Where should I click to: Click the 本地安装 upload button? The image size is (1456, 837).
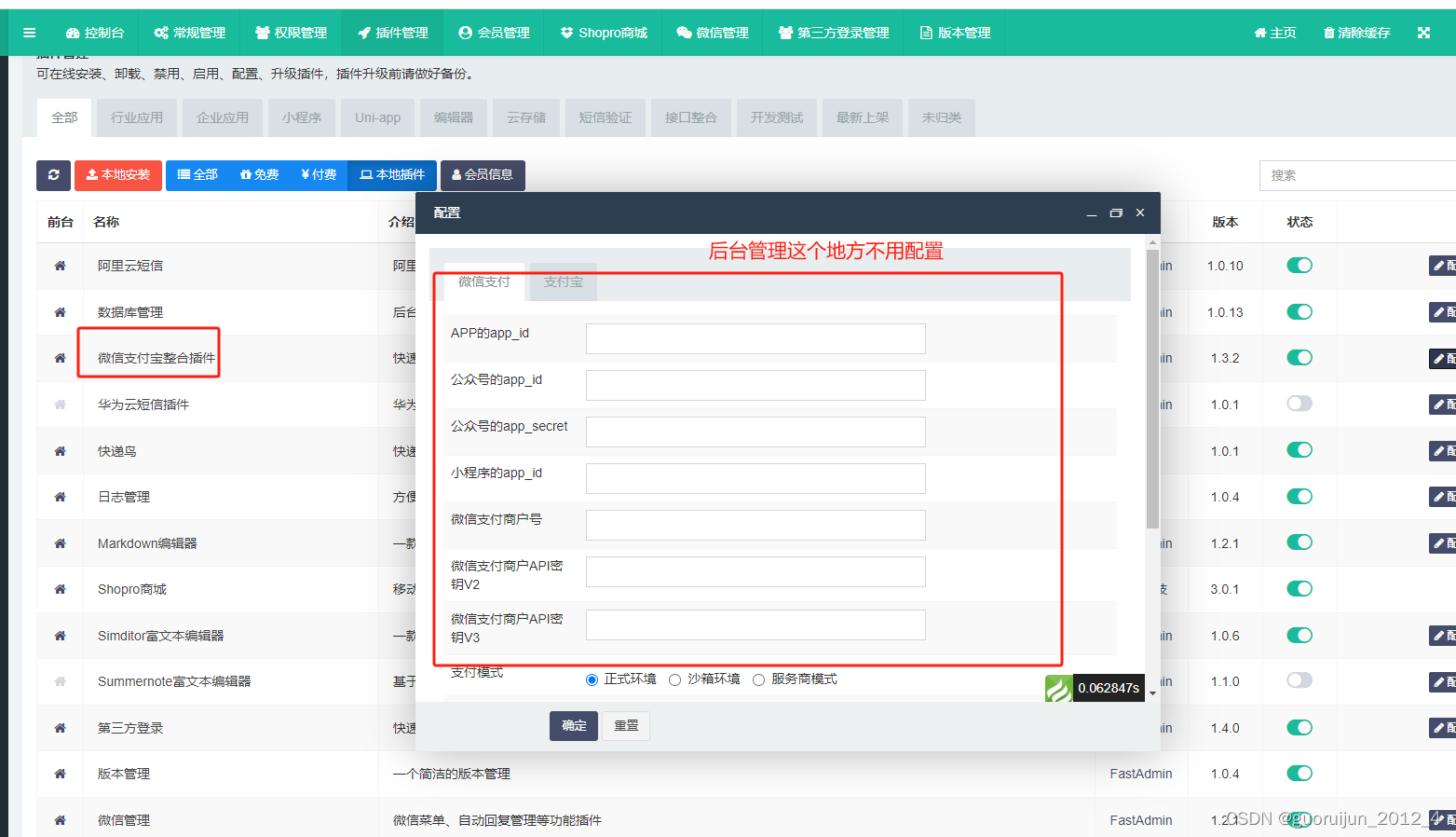coord(118,175)
